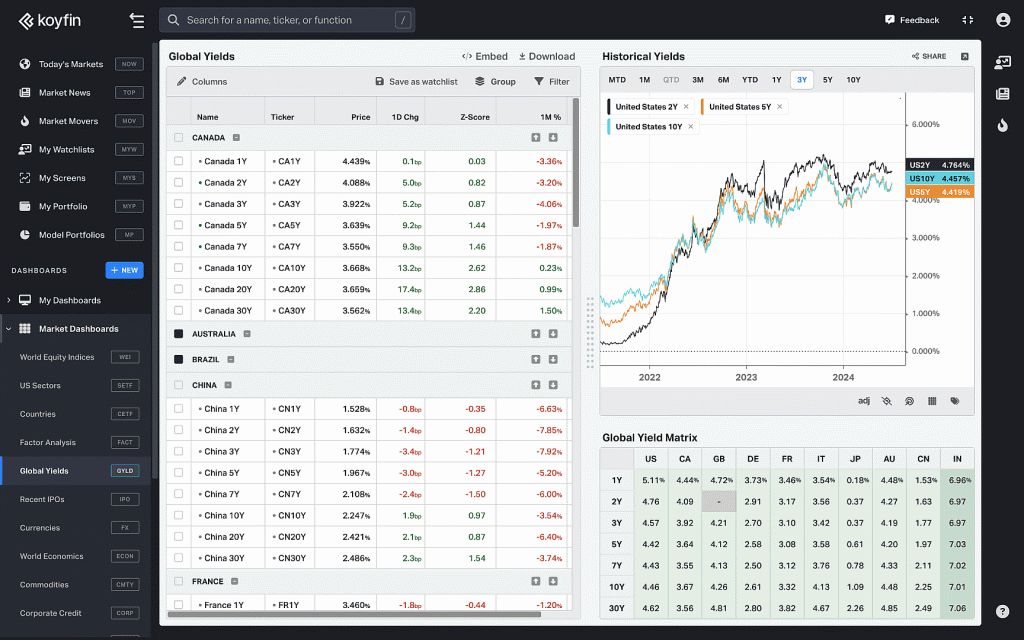Click the Download button for Global Yields

point(547,56)
